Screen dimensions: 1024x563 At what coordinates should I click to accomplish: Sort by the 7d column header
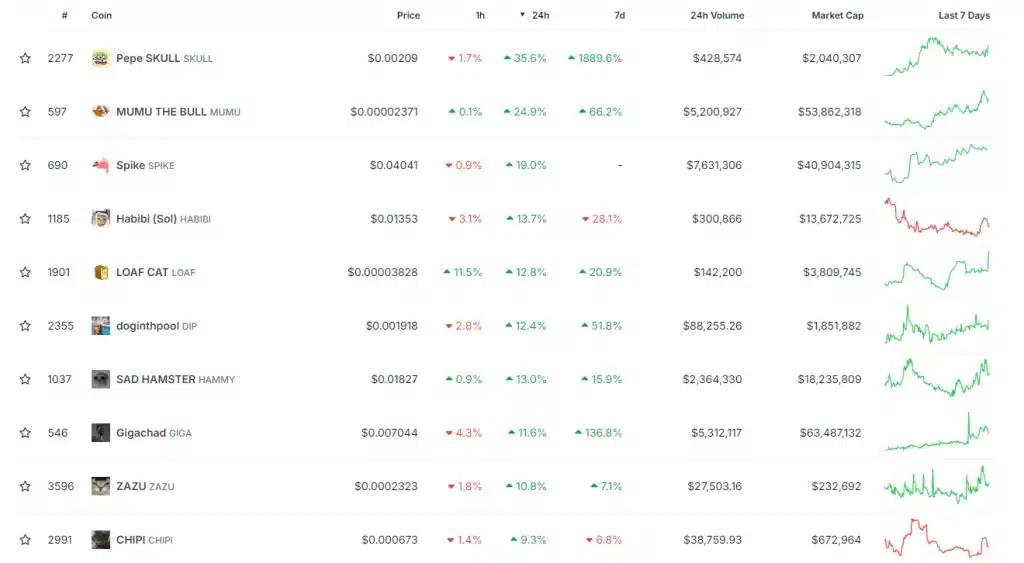(620, 15)
